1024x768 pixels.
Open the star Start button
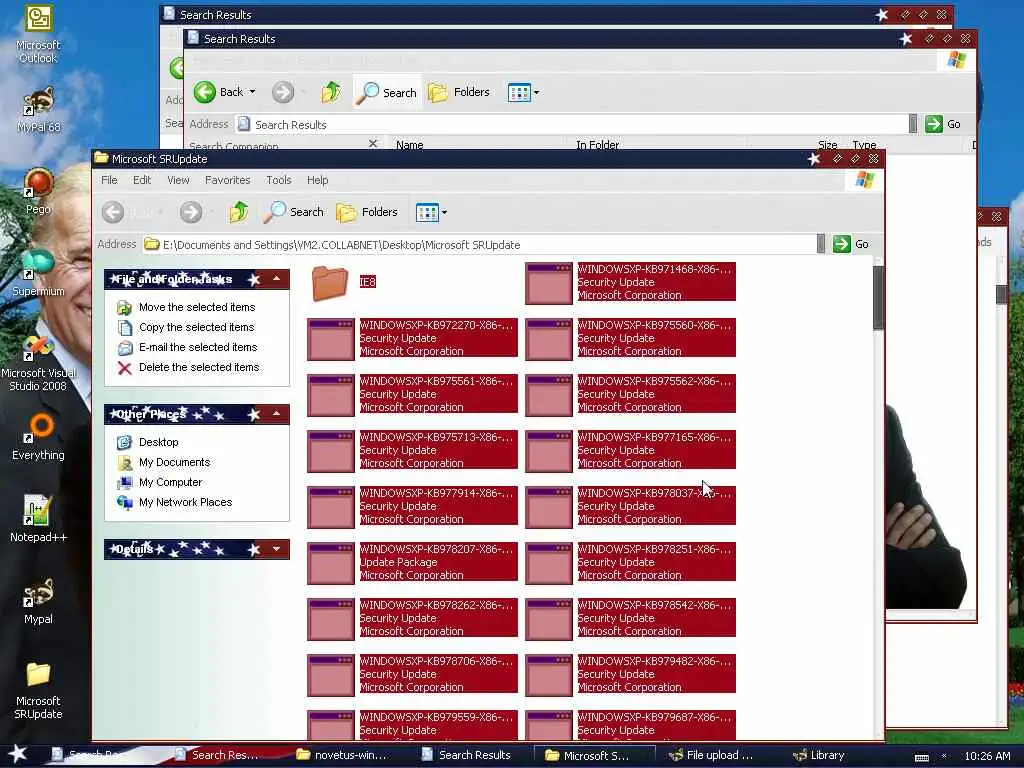[17, 754]
